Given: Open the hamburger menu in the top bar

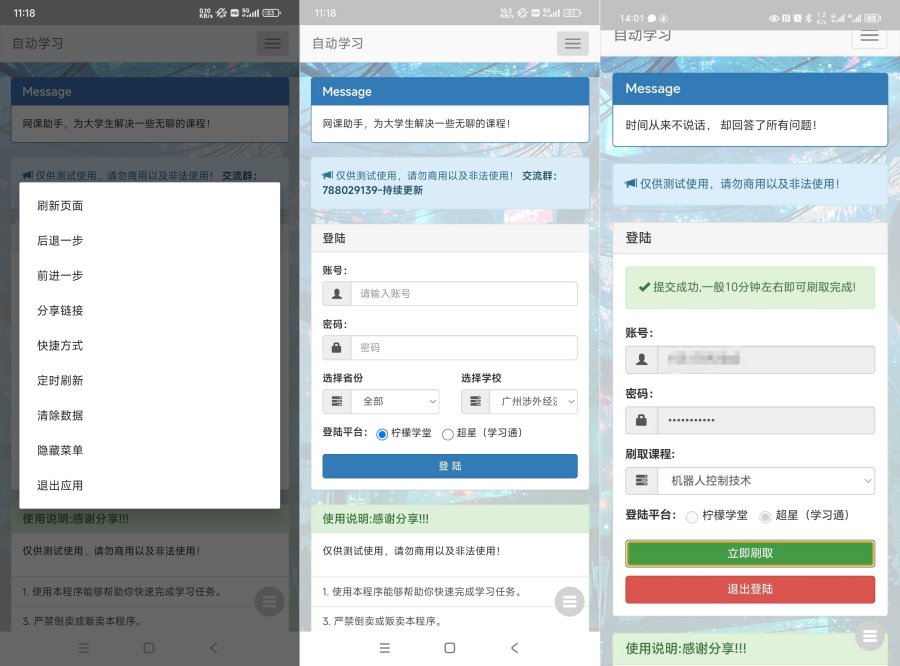Looking at the screenshot, I should coord(573,44).
